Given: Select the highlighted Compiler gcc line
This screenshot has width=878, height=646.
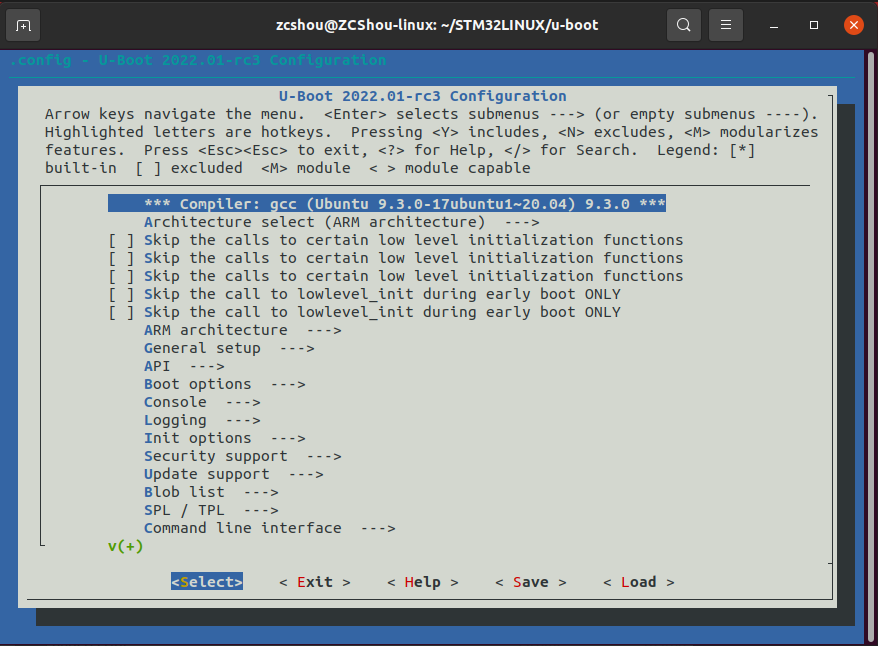Looking at the screenshot, I should [387, 204].
